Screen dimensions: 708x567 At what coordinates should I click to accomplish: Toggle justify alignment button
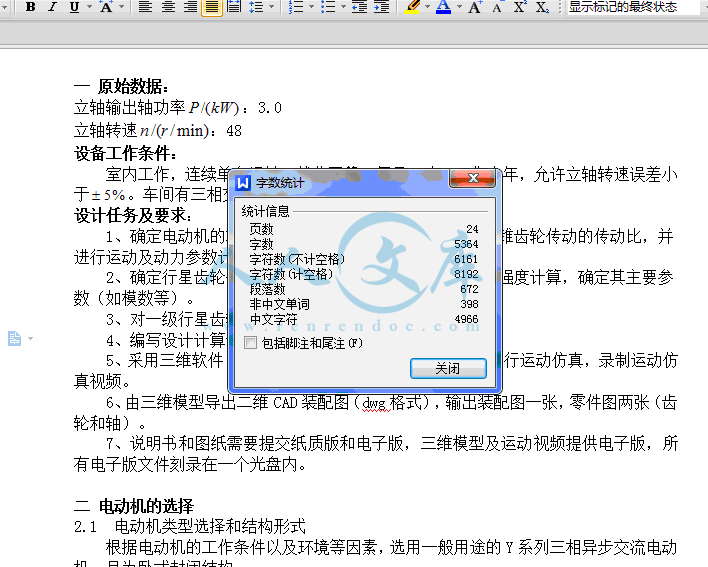point(212,7)
